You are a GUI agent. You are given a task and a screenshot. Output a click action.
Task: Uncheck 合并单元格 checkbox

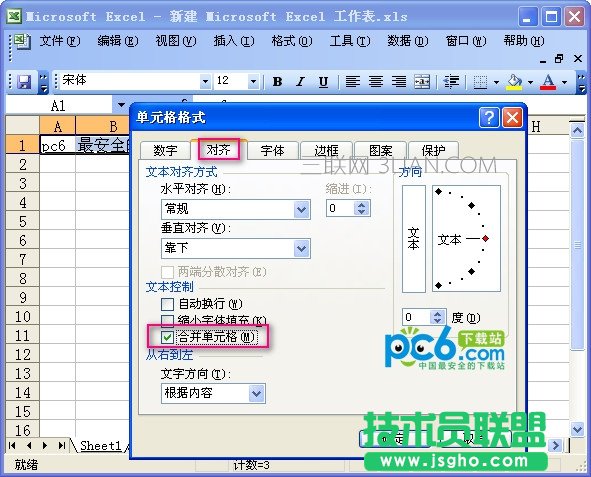(x=167, y=337)
